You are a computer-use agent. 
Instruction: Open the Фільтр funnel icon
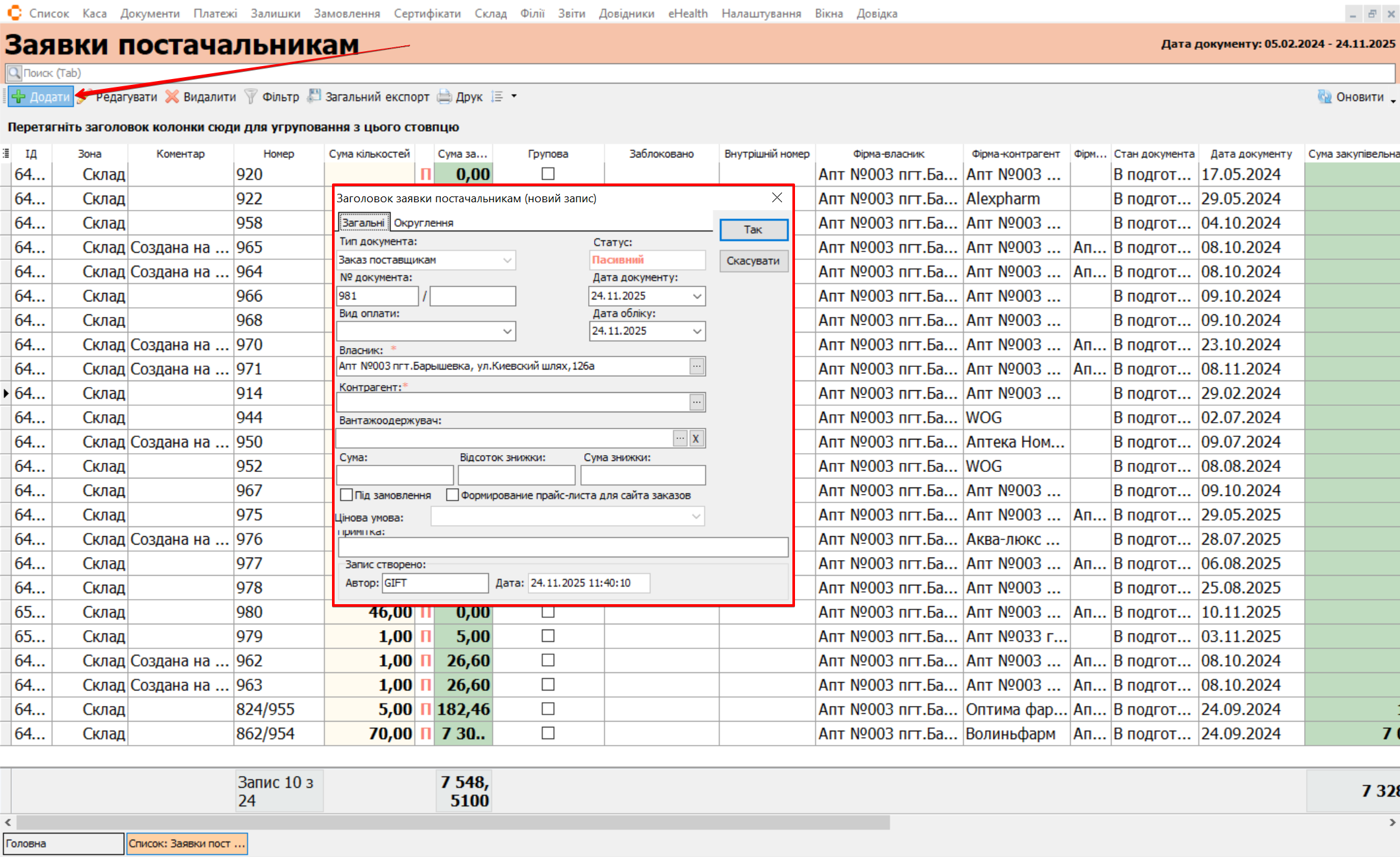(x=251, y=97)
